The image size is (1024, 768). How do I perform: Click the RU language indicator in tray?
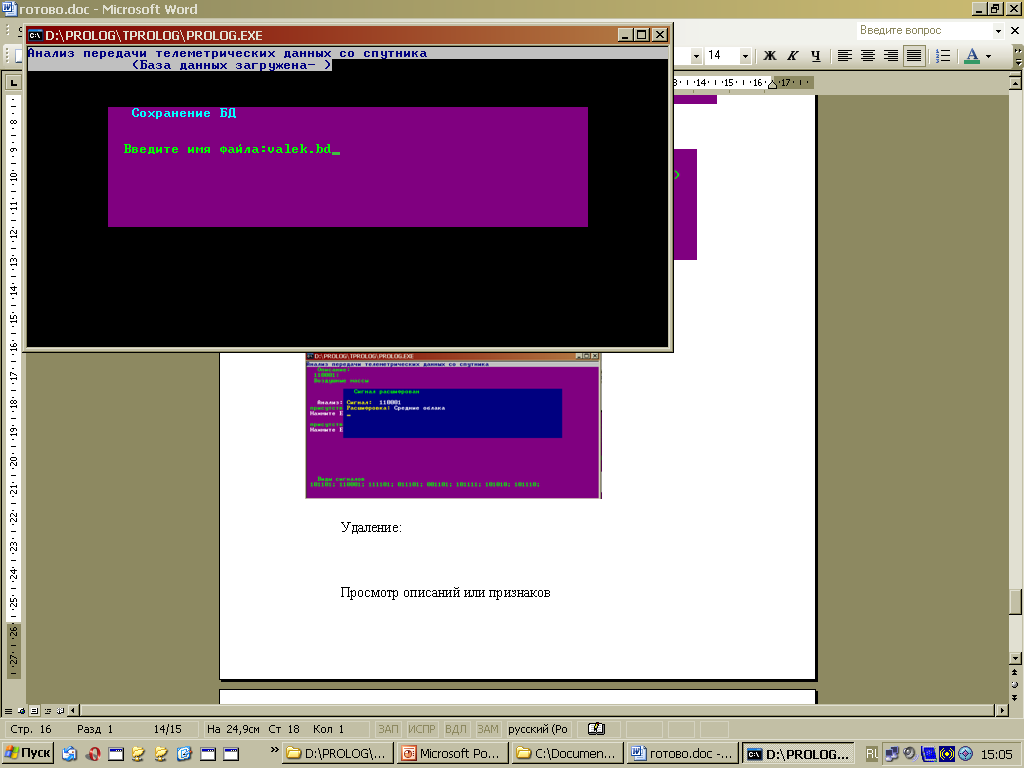(x=872, y=754)
